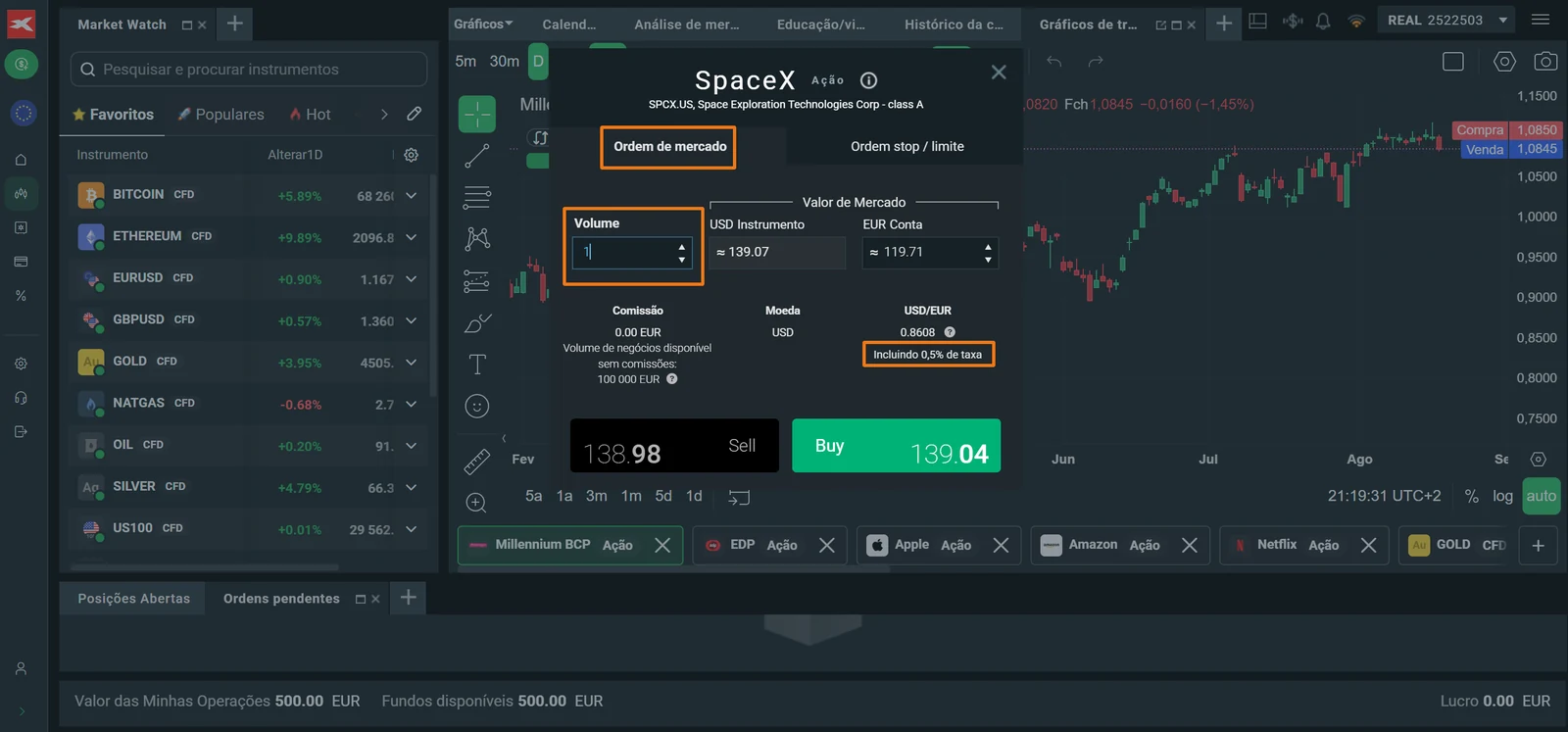Expand the US100 row chevron

[412, 529]
